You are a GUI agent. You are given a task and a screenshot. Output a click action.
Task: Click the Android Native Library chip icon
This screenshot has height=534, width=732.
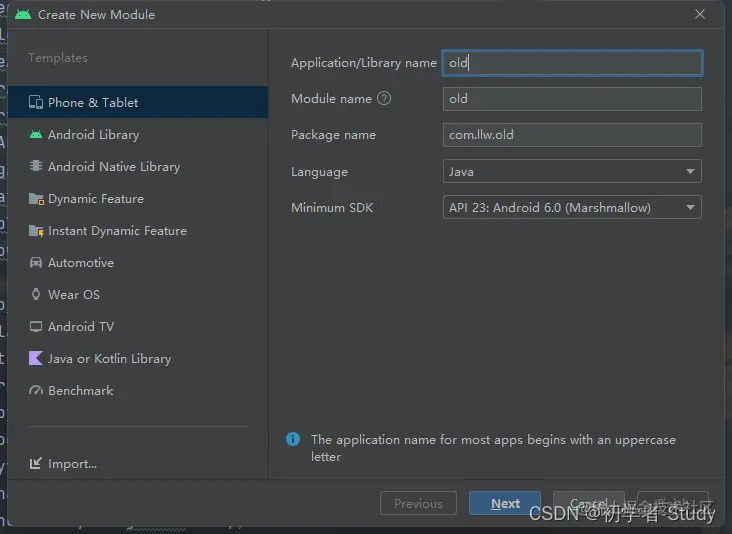[x=36, y=166]
